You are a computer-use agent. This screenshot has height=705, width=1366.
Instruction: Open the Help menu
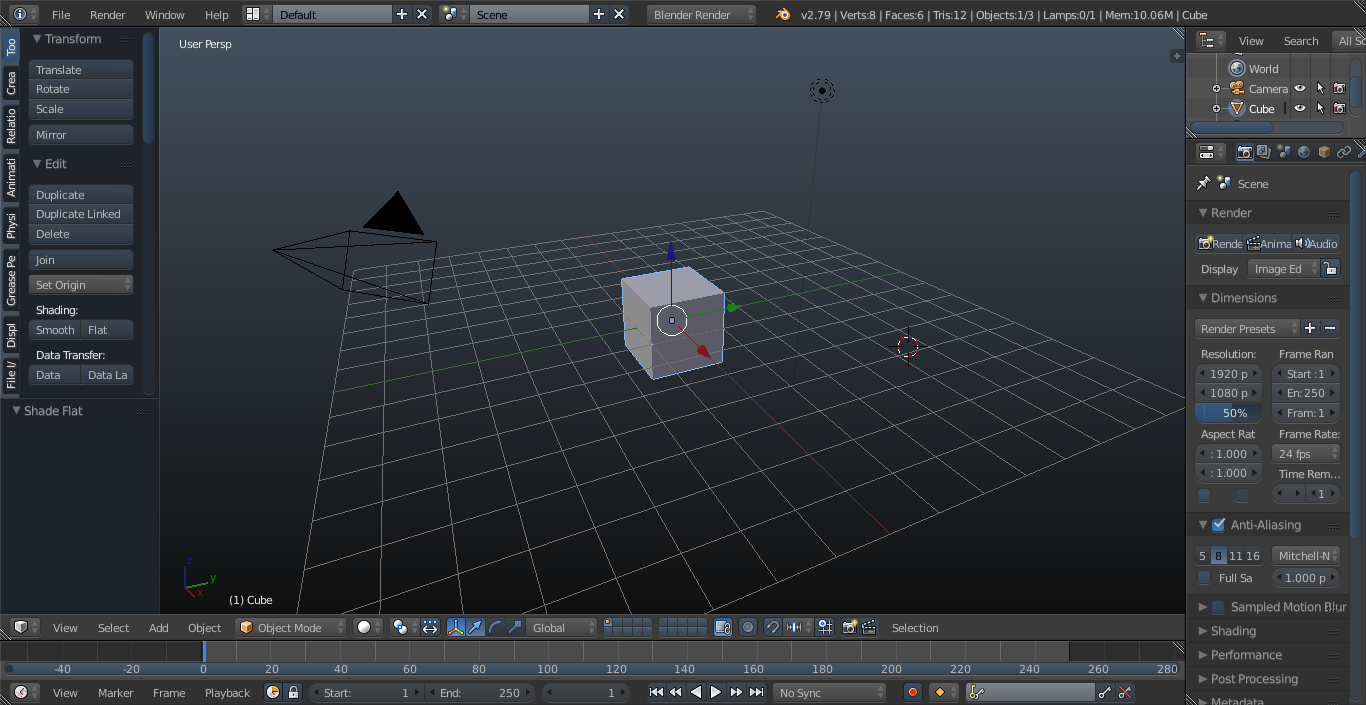[x=216, y=14]
